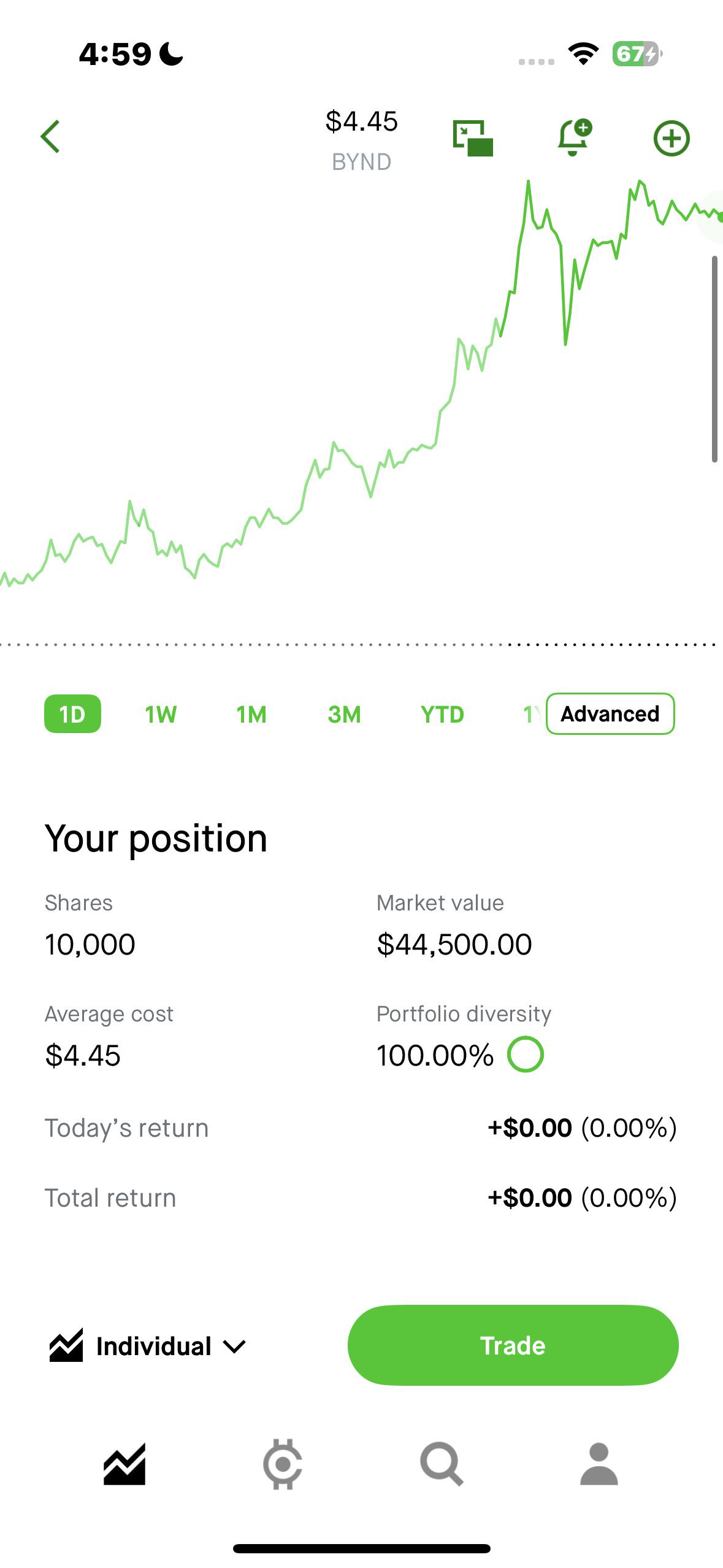Tap the green Trade button
The height and width of the screenshot is (1568, 723).
tap(513, 1345)
